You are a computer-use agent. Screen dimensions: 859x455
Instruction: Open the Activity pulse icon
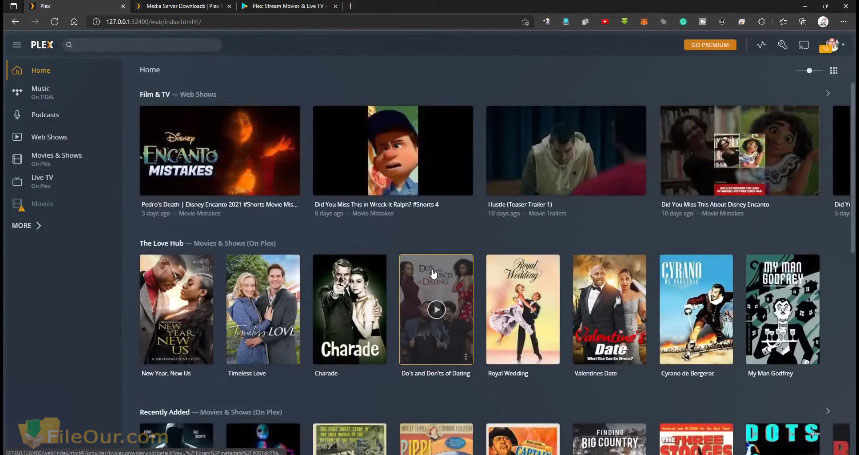pos(761,45)
